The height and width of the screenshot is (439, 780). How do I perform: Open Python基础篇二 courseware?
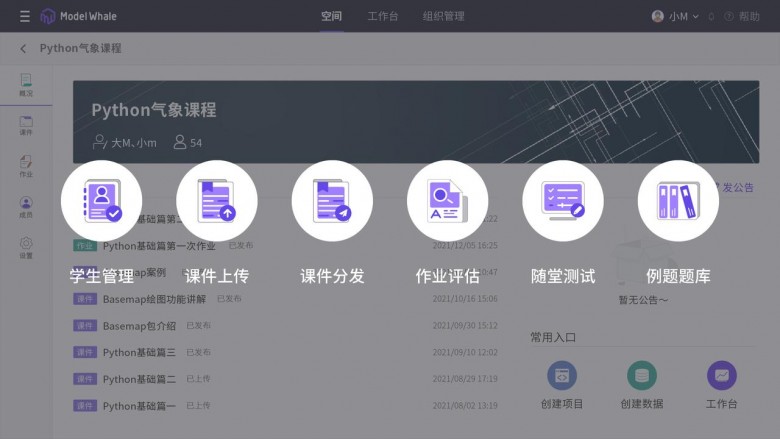pos(139,379)
